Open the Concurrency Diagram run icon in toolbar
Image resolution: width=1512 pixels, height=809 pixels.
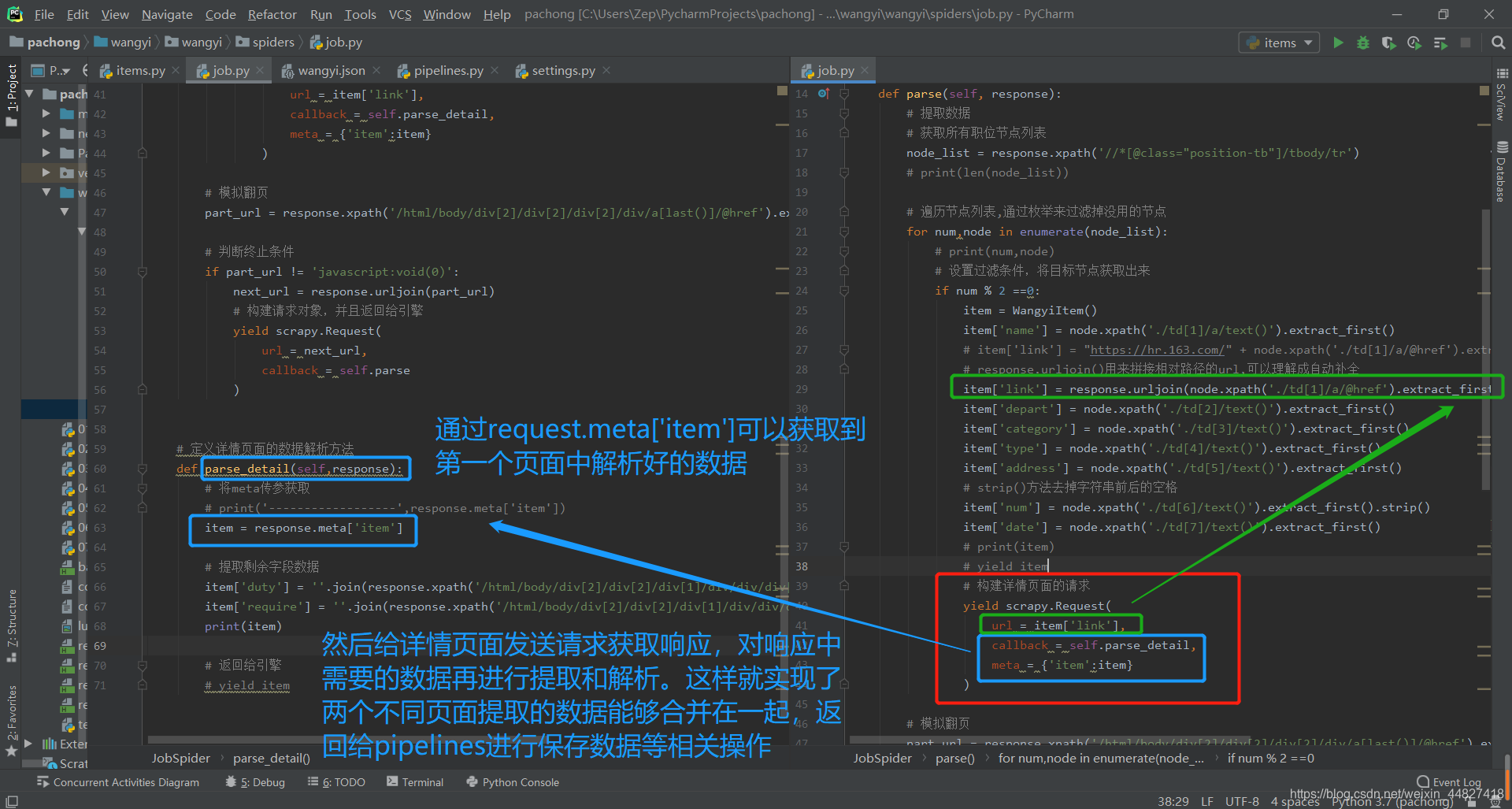coord(1440,43)
